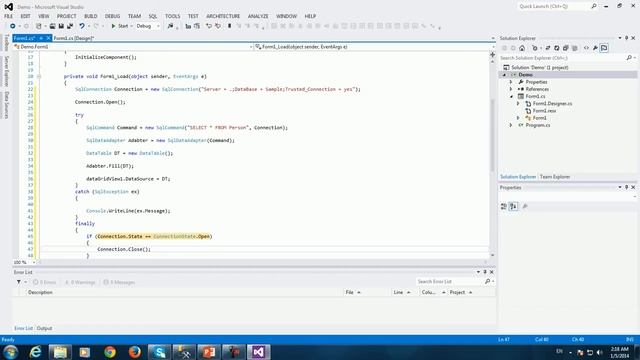Click the Search Error List input field
The height and width of the screenshot is (360, 640).
(450, 282)
